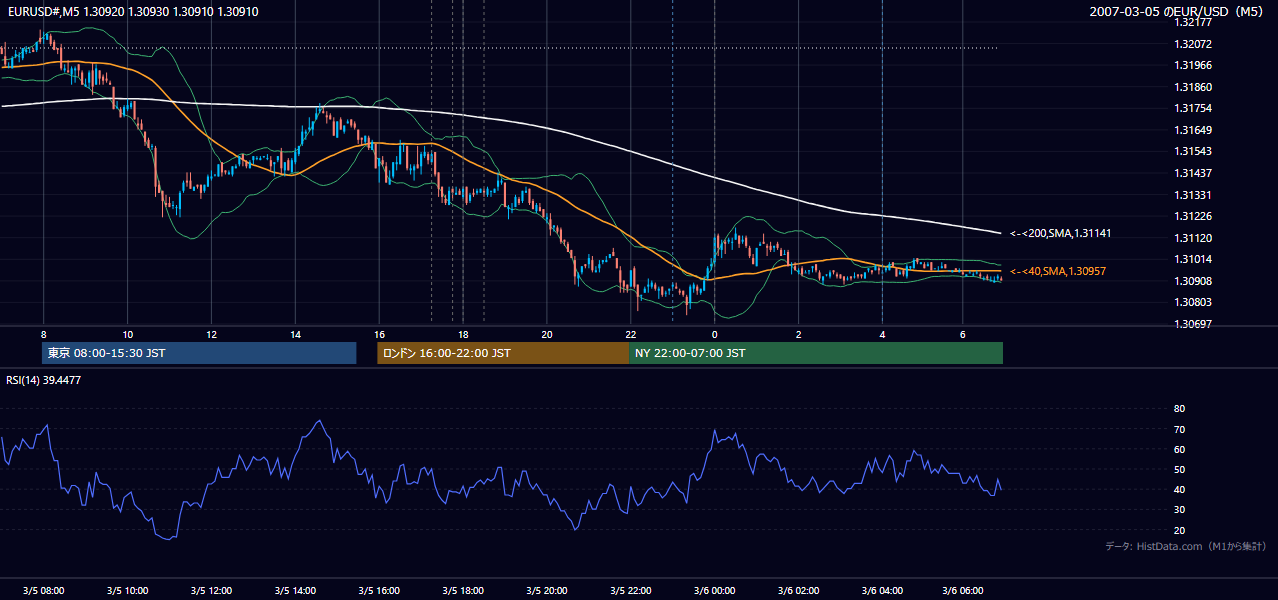This screenshot has height=600, width=1278.
Task: Click price axis value 1.31860
Action: pos(1193,87)
